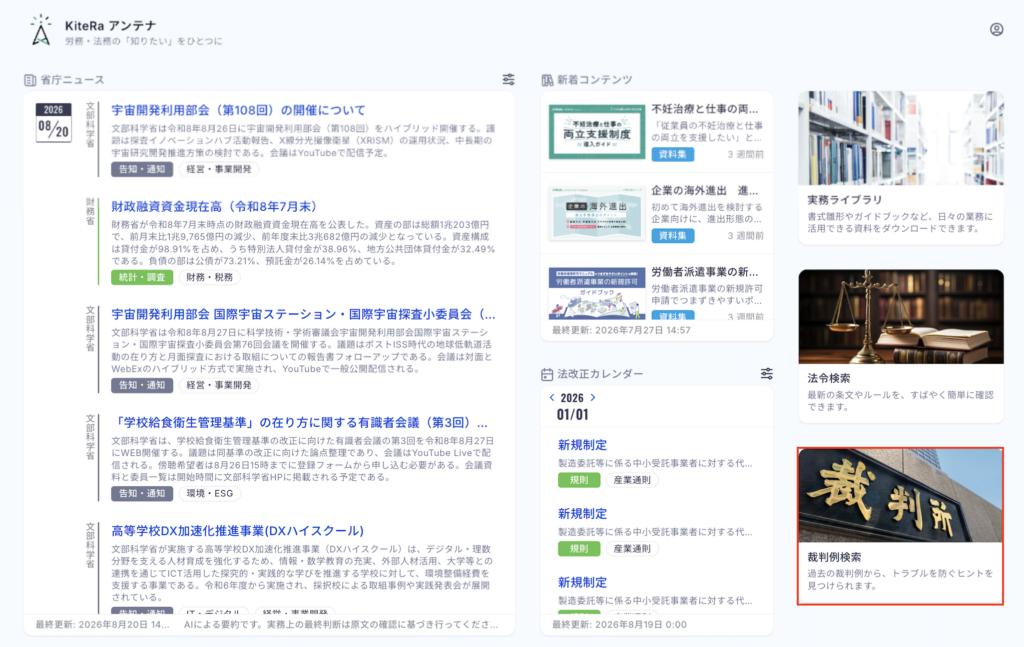Click the 省庁ニュース newspaper icon
The height and width of the screenshot is (647, 1024).
(30, 80)
